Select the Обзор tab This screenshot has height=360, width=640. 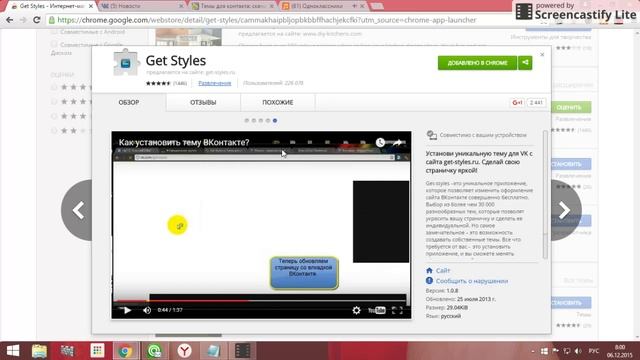coord(129,102)
